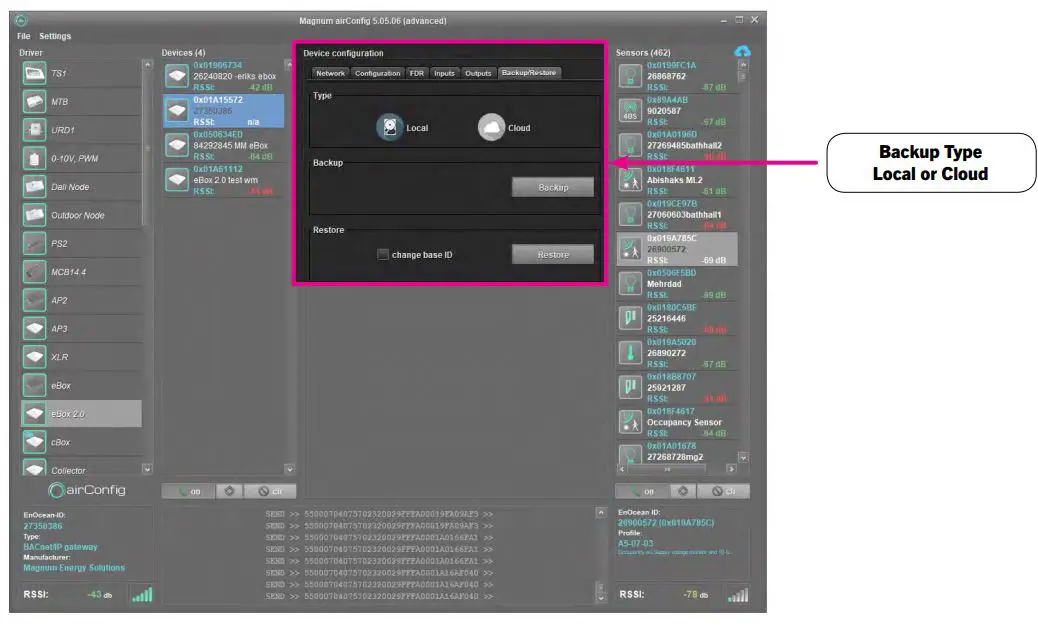The width and height of the screenshot is (1038, 632).
Task: Select sensor 27269485bathhall2 row
Action: point(677,145)
